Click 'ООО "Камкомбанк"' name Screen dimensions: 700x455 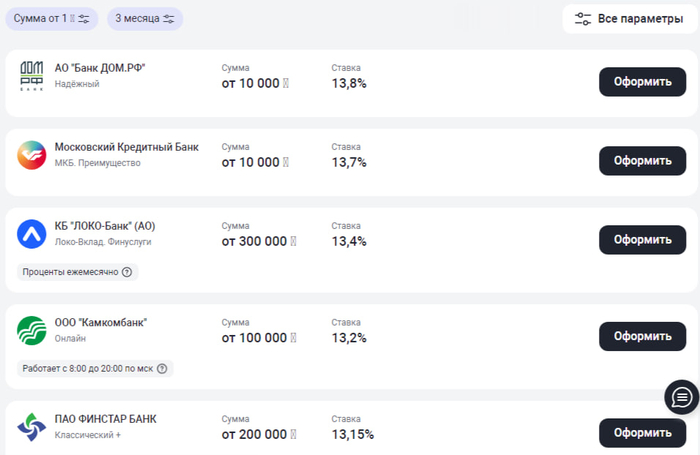tap(101, 322)
